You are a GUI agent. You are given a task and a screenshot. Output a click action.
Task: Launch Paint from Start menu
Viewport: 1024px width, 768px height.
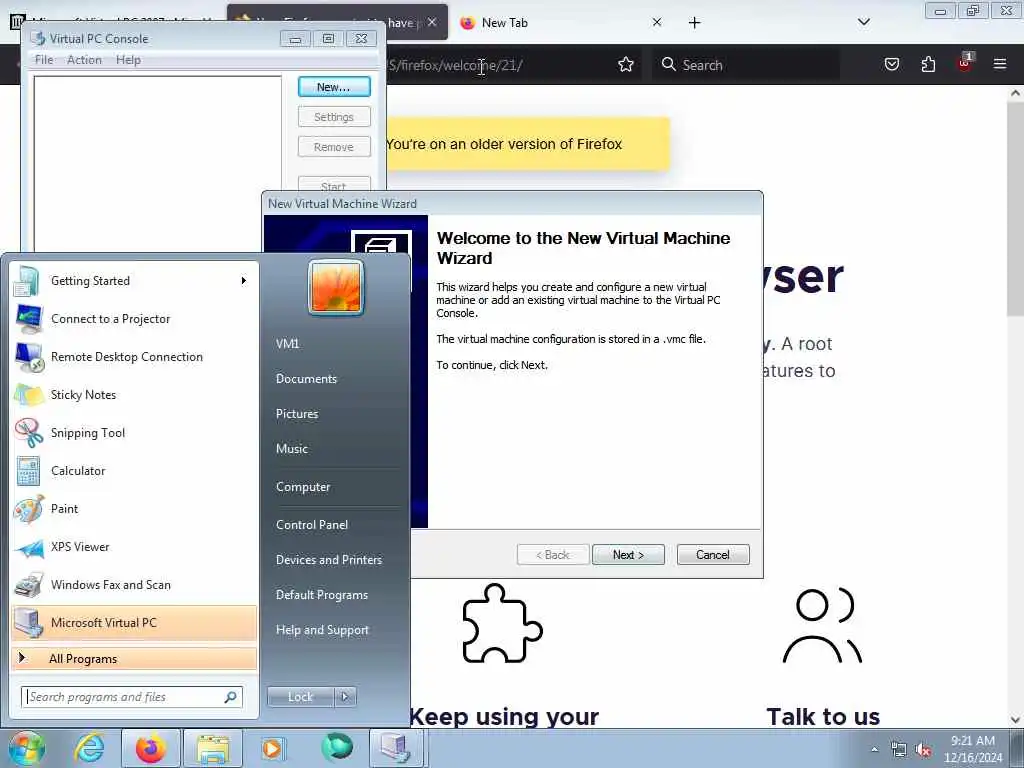click(x=134, y=509)
